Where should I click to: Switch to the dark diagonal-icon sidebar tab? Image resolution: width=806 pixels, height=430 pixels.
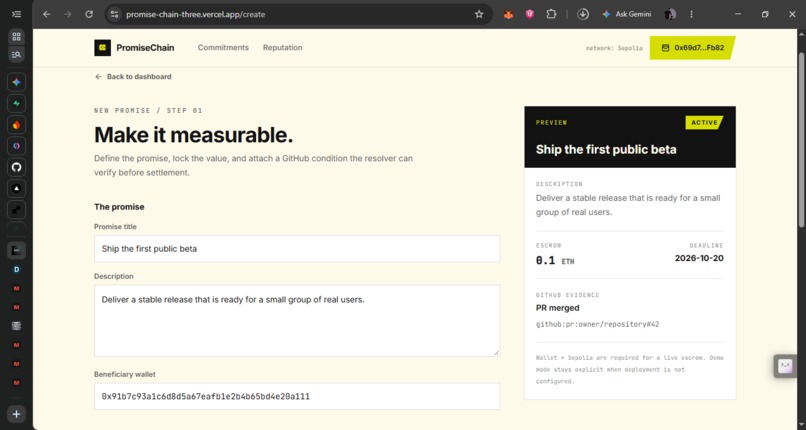tap(16, 210)
